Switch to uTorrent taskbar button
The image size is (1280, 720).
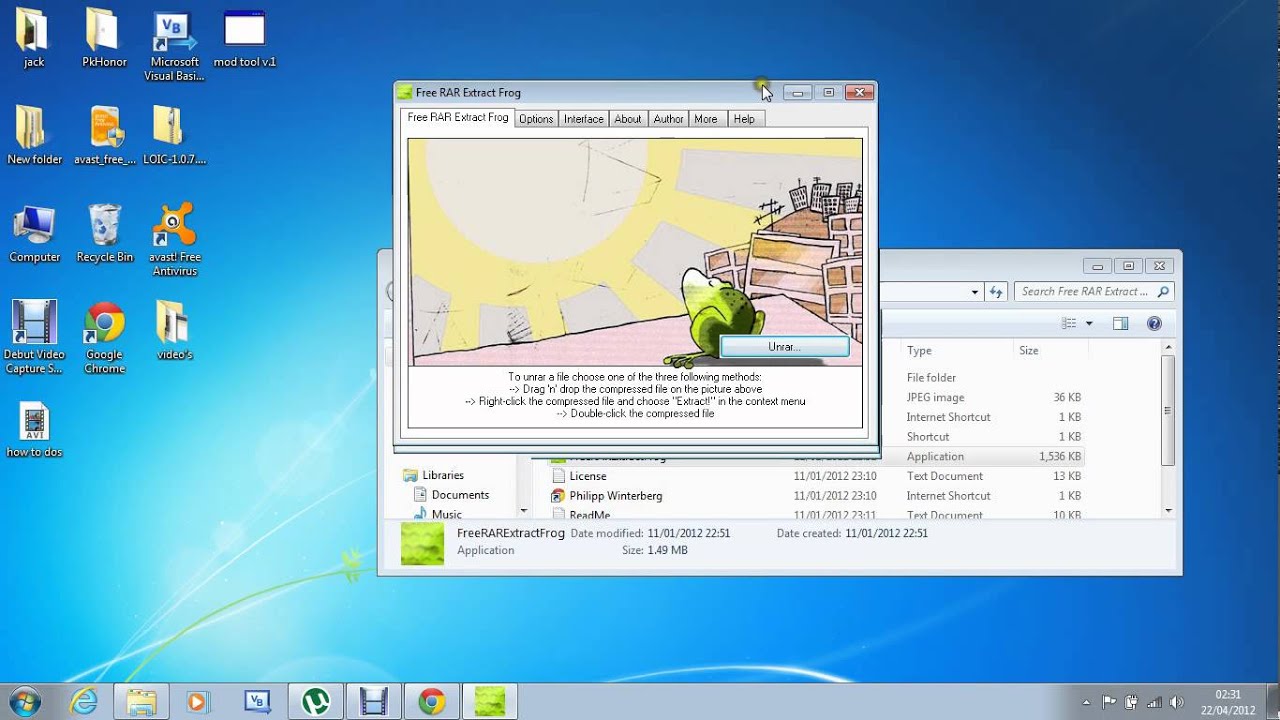pos(316,702)
